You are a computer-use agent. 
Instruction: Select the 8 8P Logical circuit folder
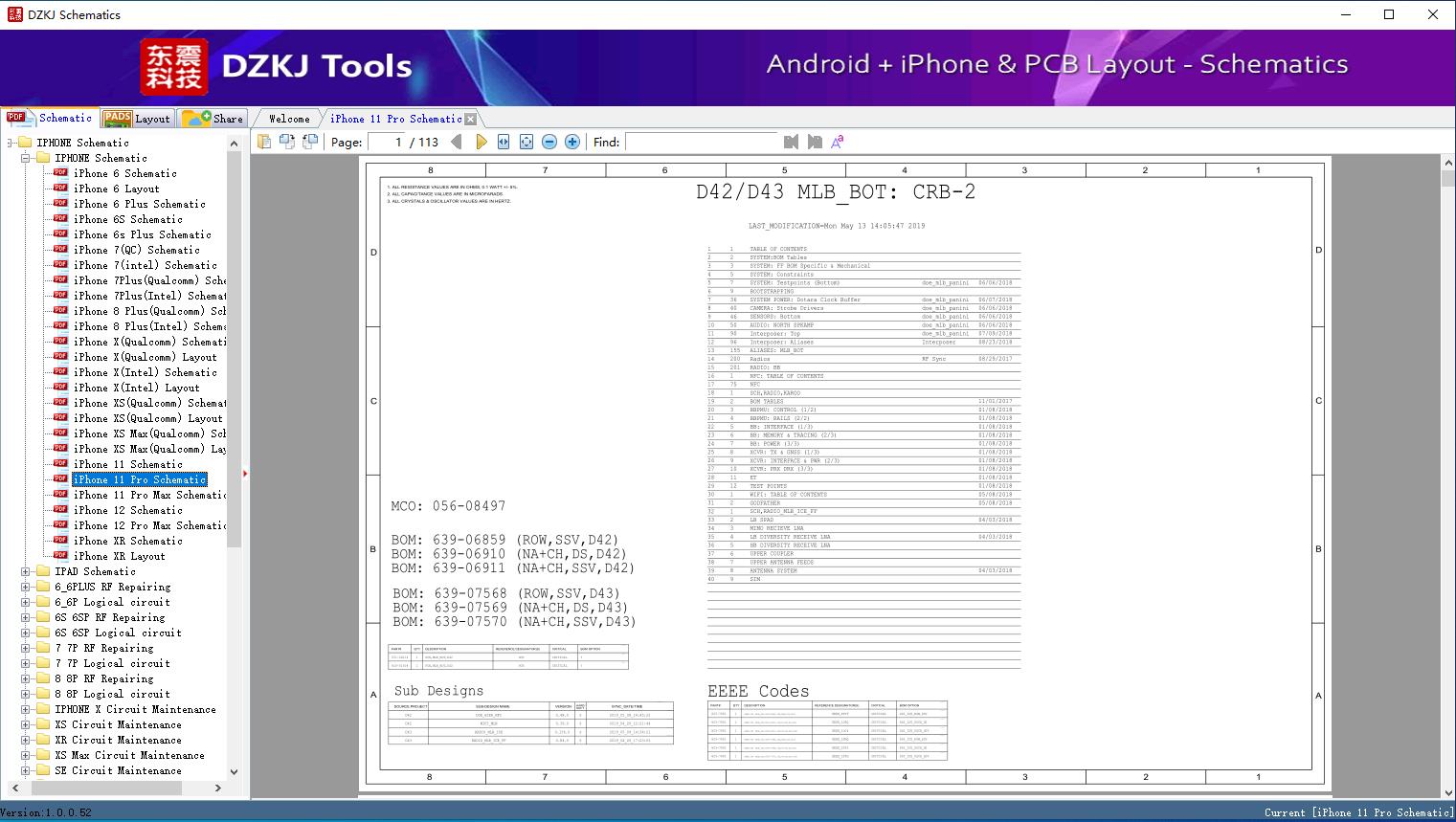[x=113, y=694]
